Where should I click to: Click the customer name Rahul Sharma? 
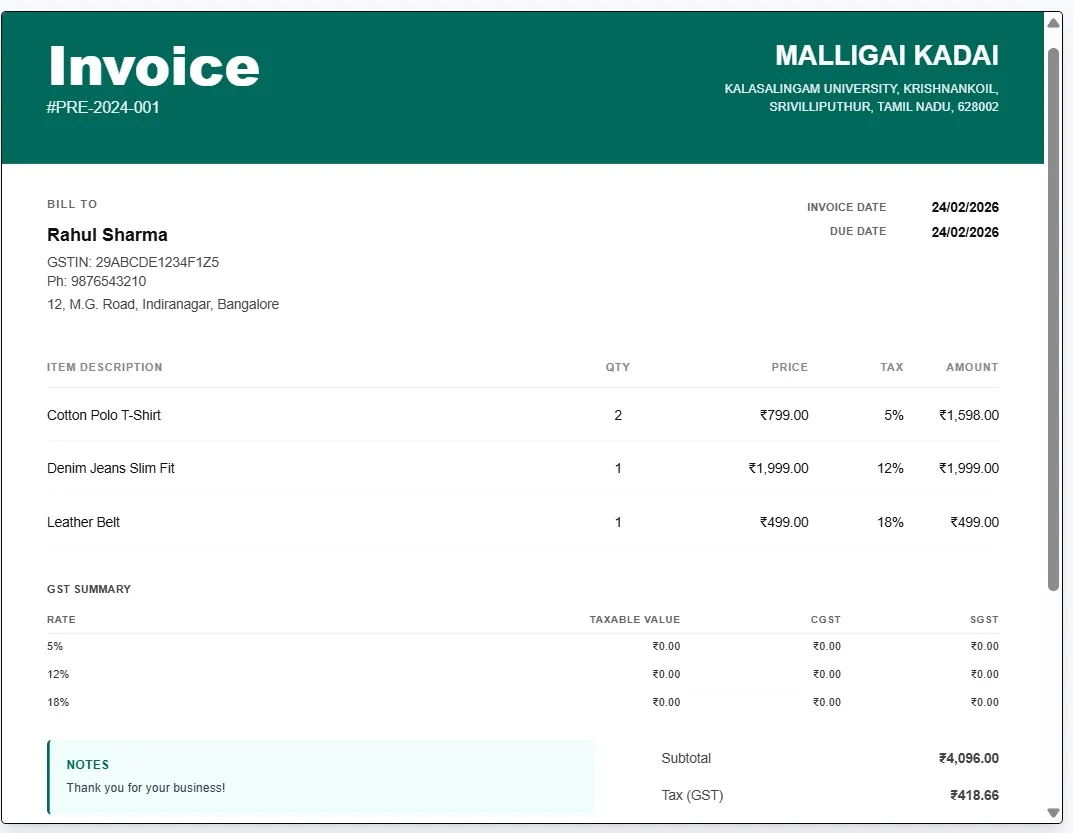[107, 235]
